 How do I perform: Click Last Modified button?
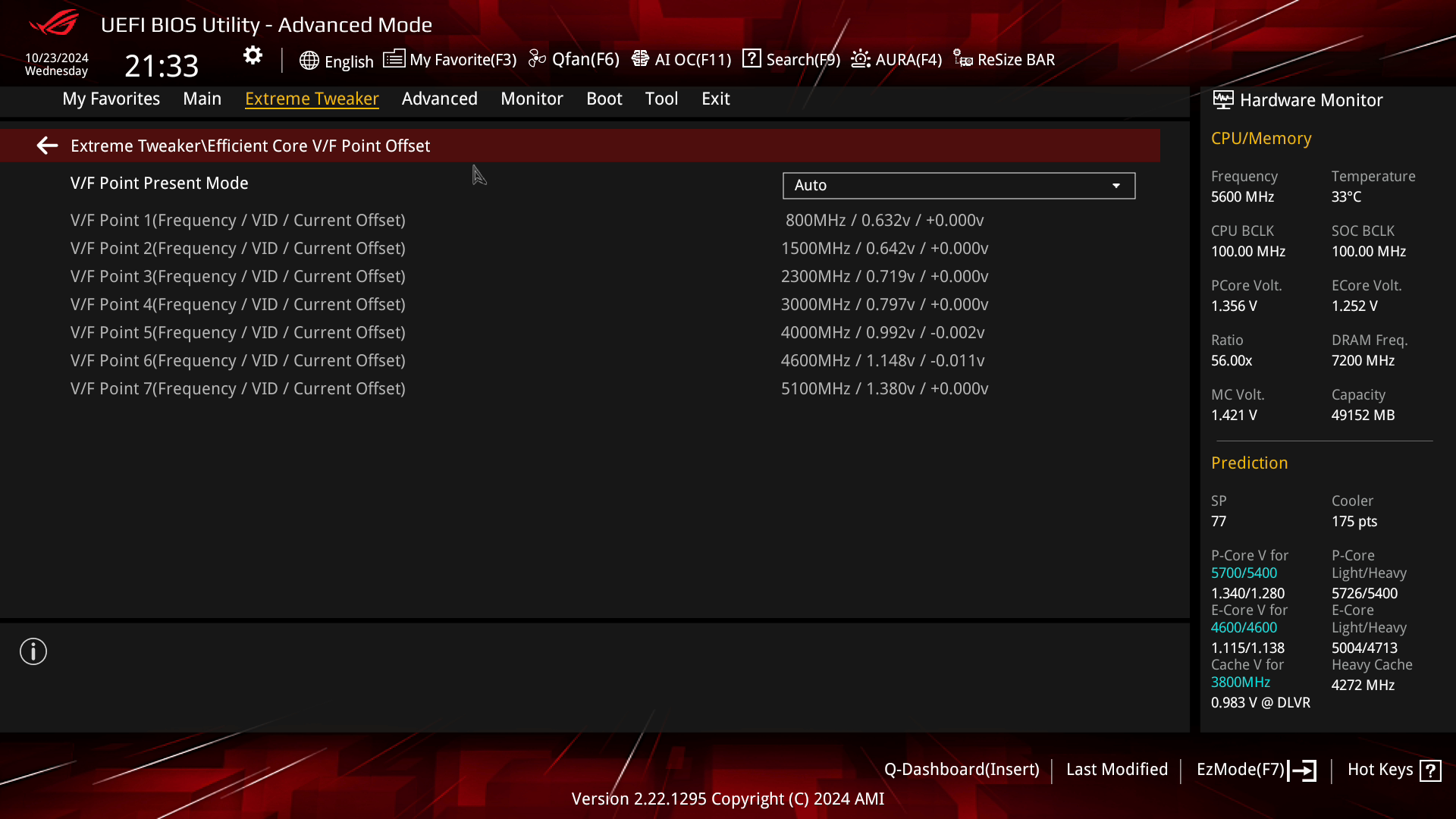click(x=1117, y=769)
